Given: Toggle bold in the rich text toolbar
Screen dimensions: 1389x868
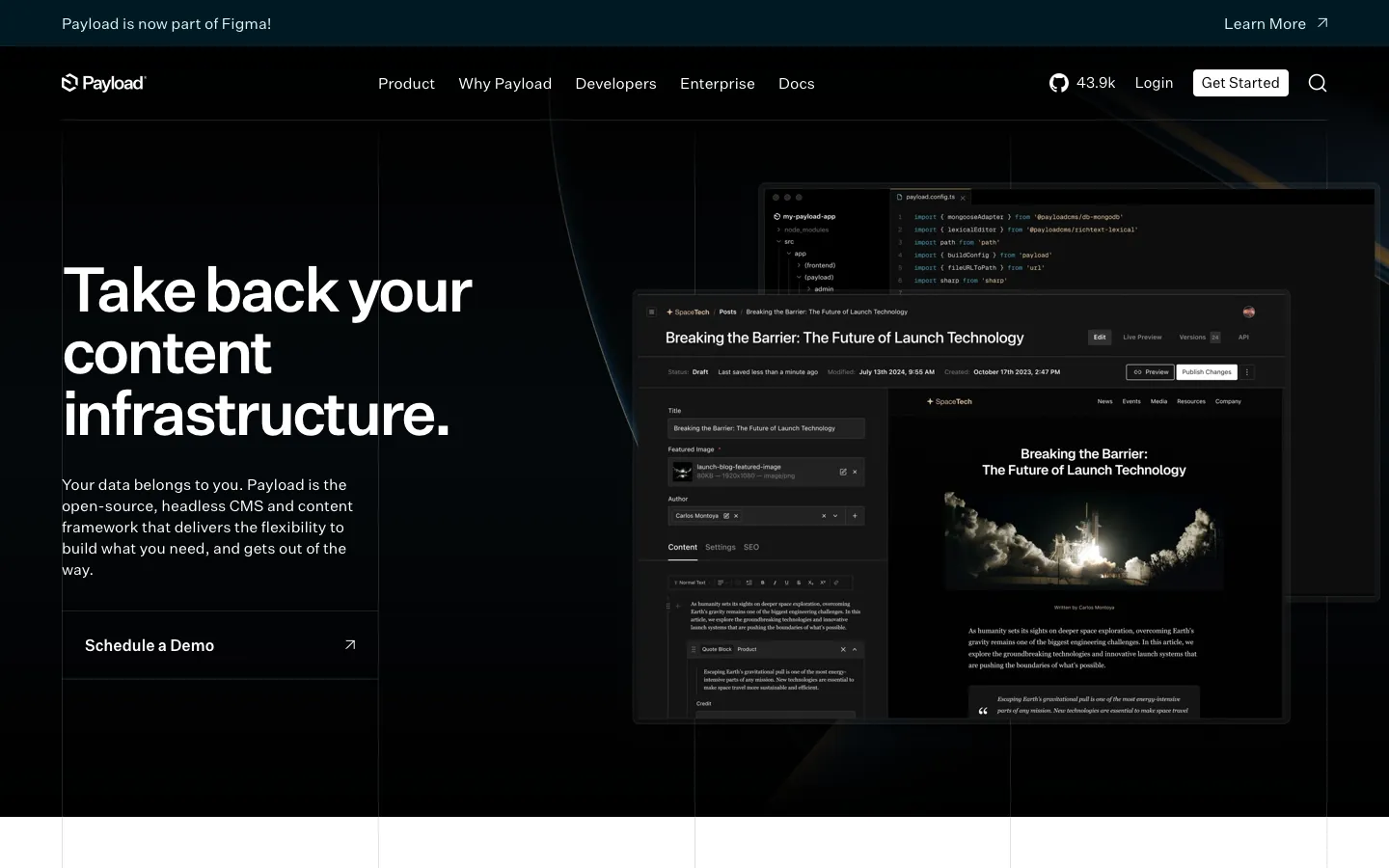Looking at the screenshot, I should 763,583.
